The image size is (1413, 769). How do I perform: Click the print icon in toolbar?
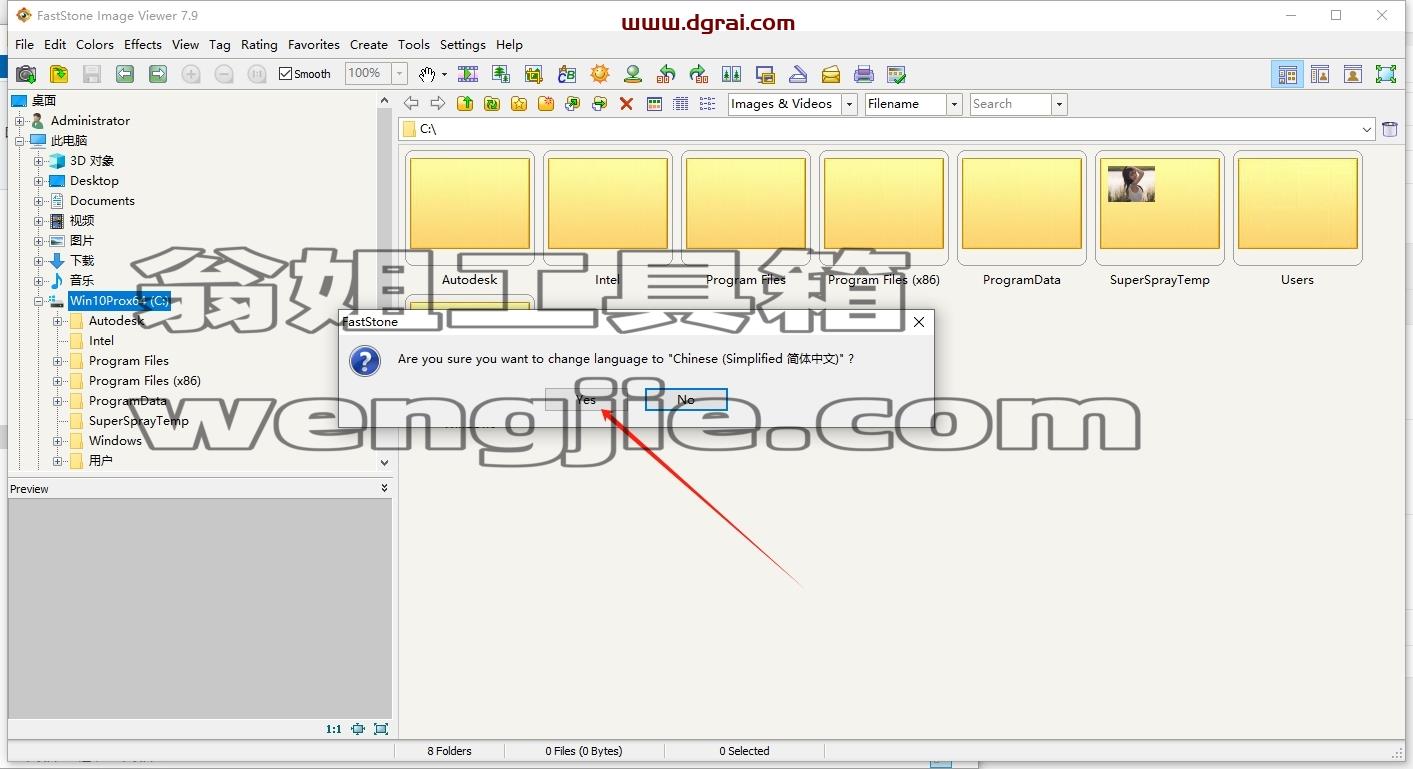point(864,74)
